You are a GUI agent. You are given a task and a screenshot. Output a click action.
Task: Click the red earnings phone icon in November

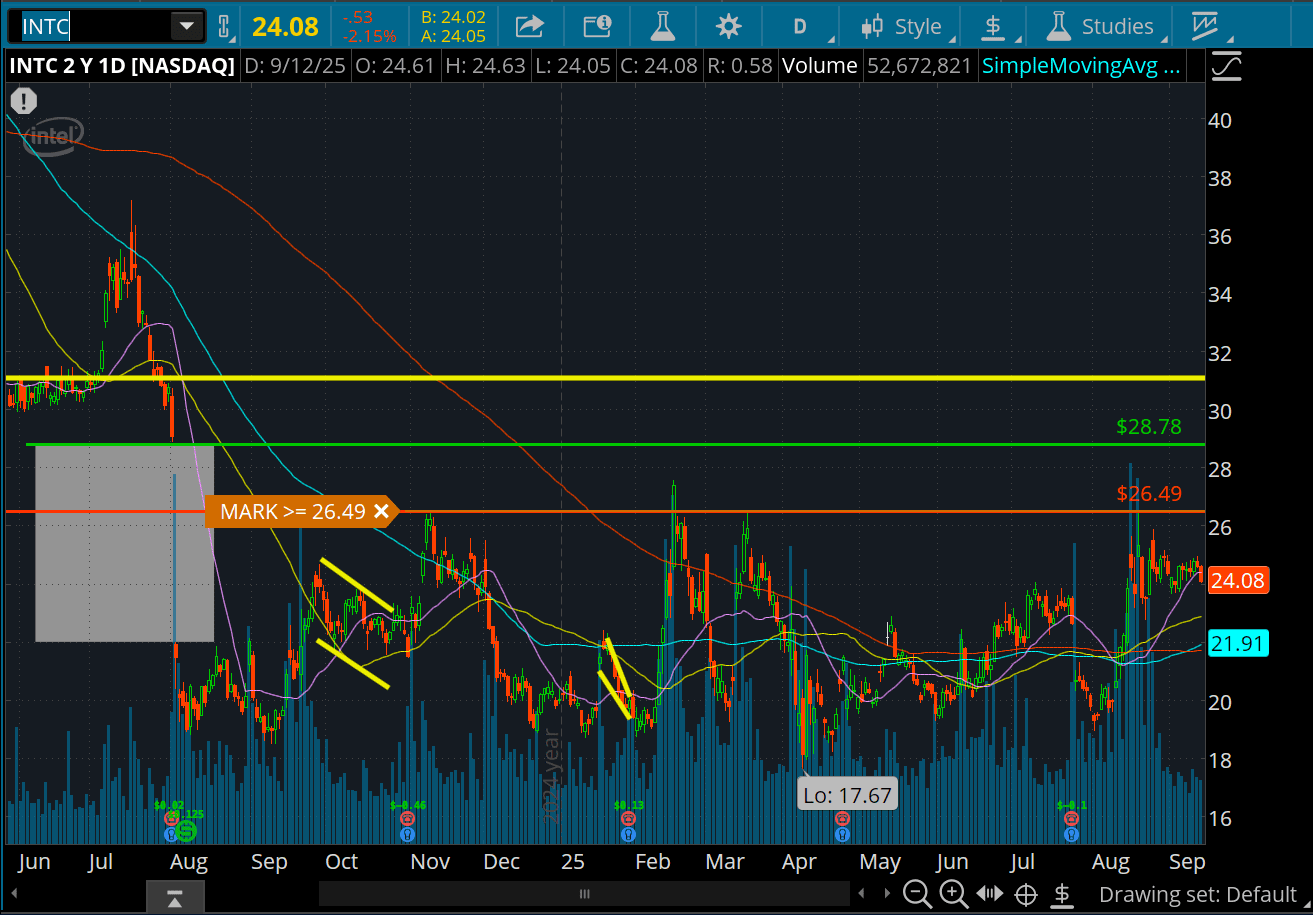coord(407,817)
